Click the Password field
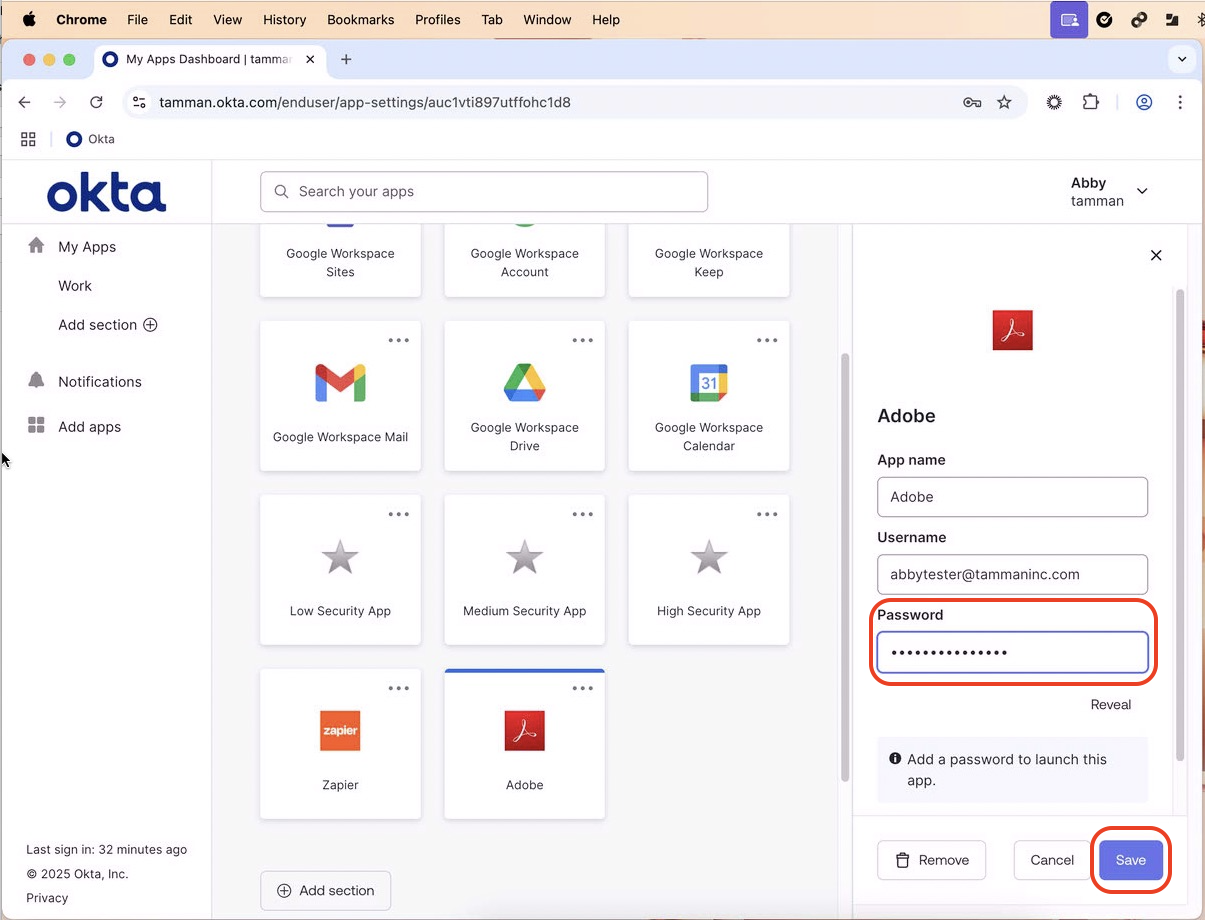 click(x=1012, y=652)
